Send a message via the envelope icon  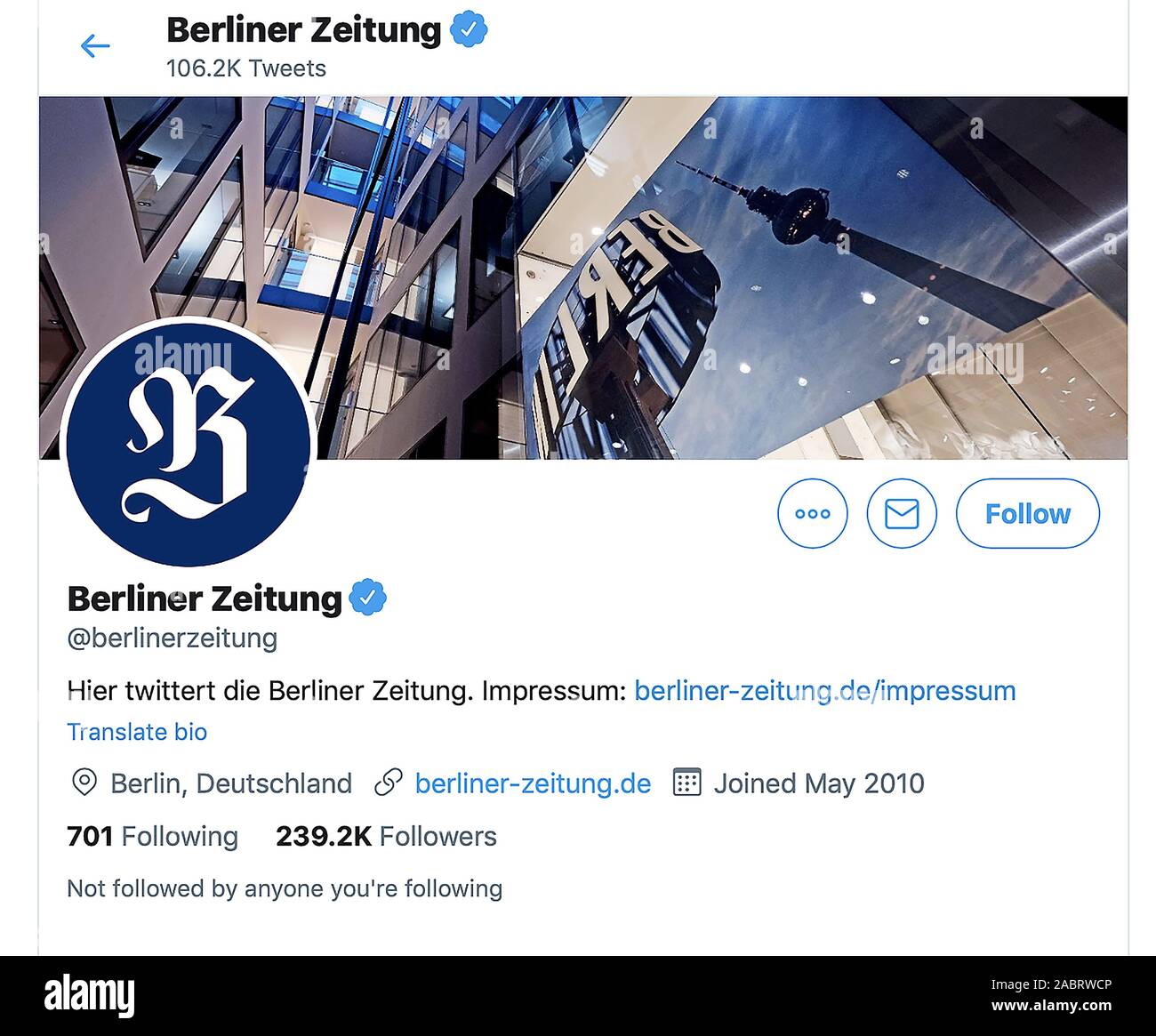[902, 513]
